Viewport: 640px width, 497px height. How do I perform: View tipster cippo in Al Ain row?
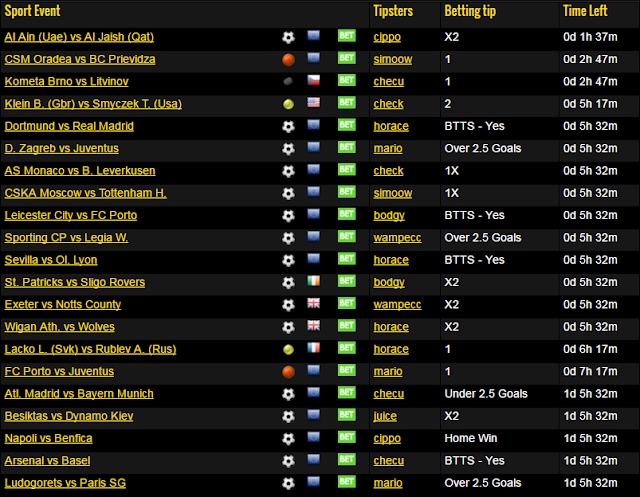pyautogui.click(x=387, y=37)
